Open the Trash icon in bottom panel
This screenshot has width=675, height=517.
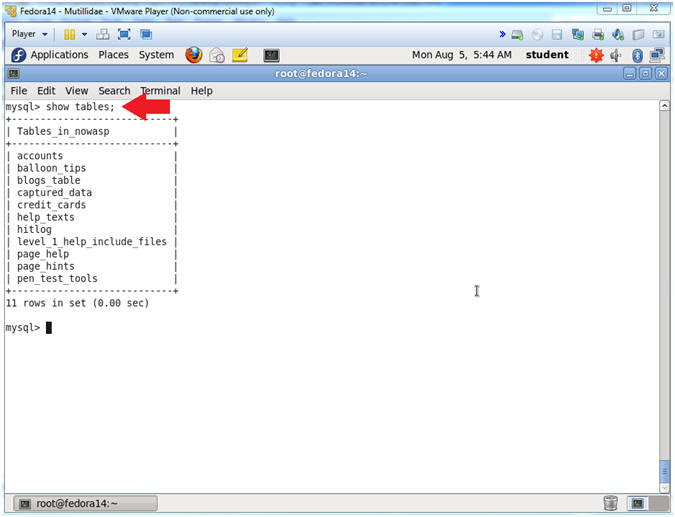click(610, 503)
